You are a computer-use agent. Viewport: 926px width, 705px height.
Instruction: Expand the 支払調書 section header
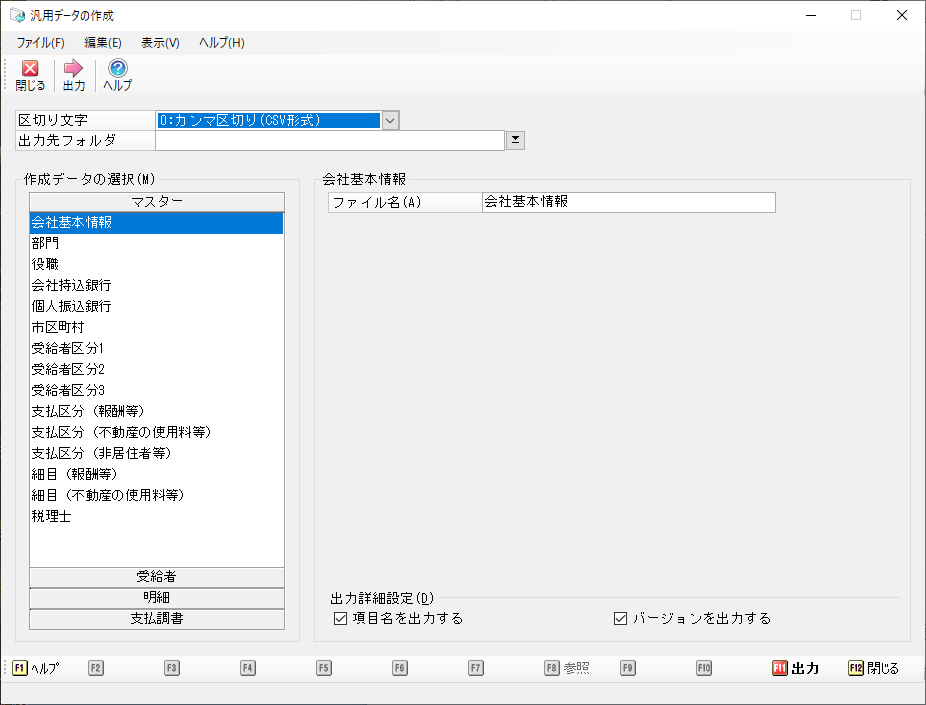(157, 619)
